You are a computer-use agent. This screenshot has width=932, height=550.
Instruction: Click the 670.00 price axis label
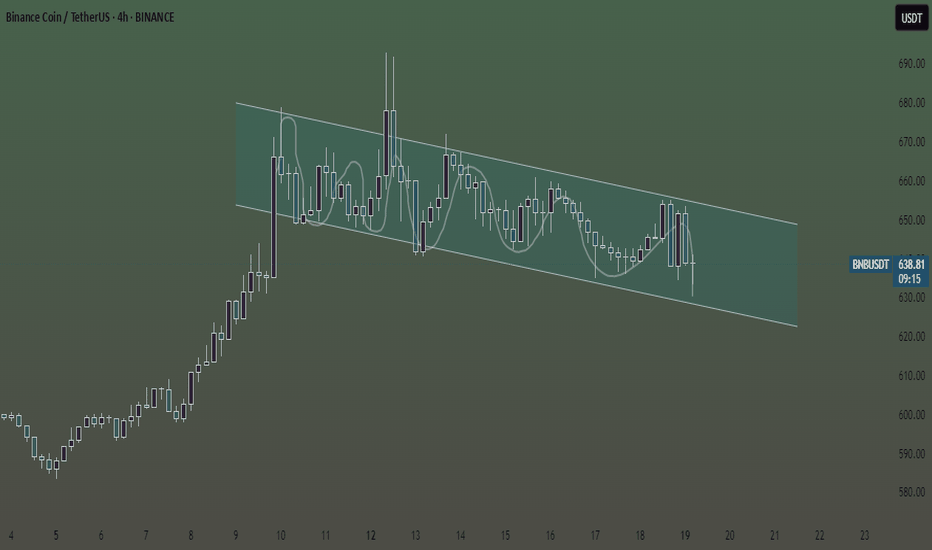click(x=911, y=142)
